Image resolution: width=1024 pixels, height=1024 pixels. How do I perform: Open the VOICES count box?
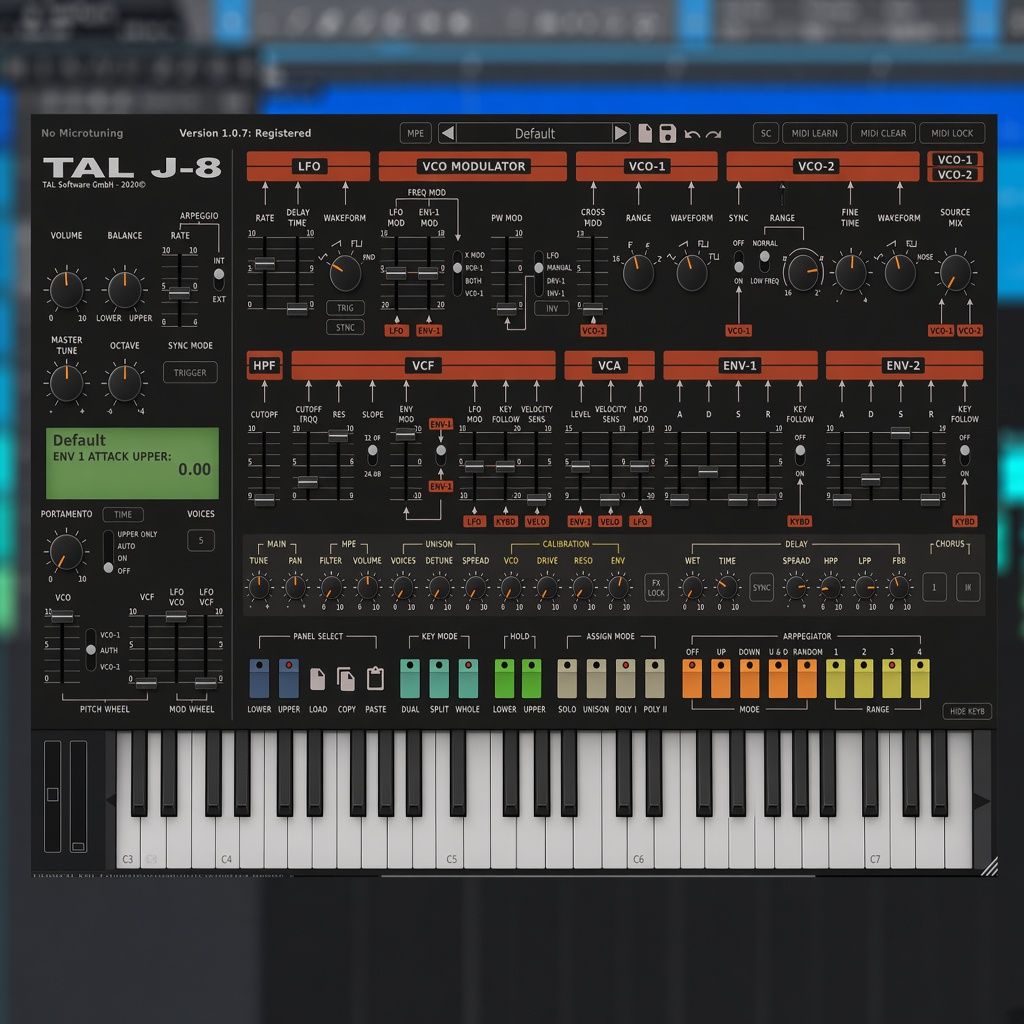pyautogui.click(x=201, y=541)
